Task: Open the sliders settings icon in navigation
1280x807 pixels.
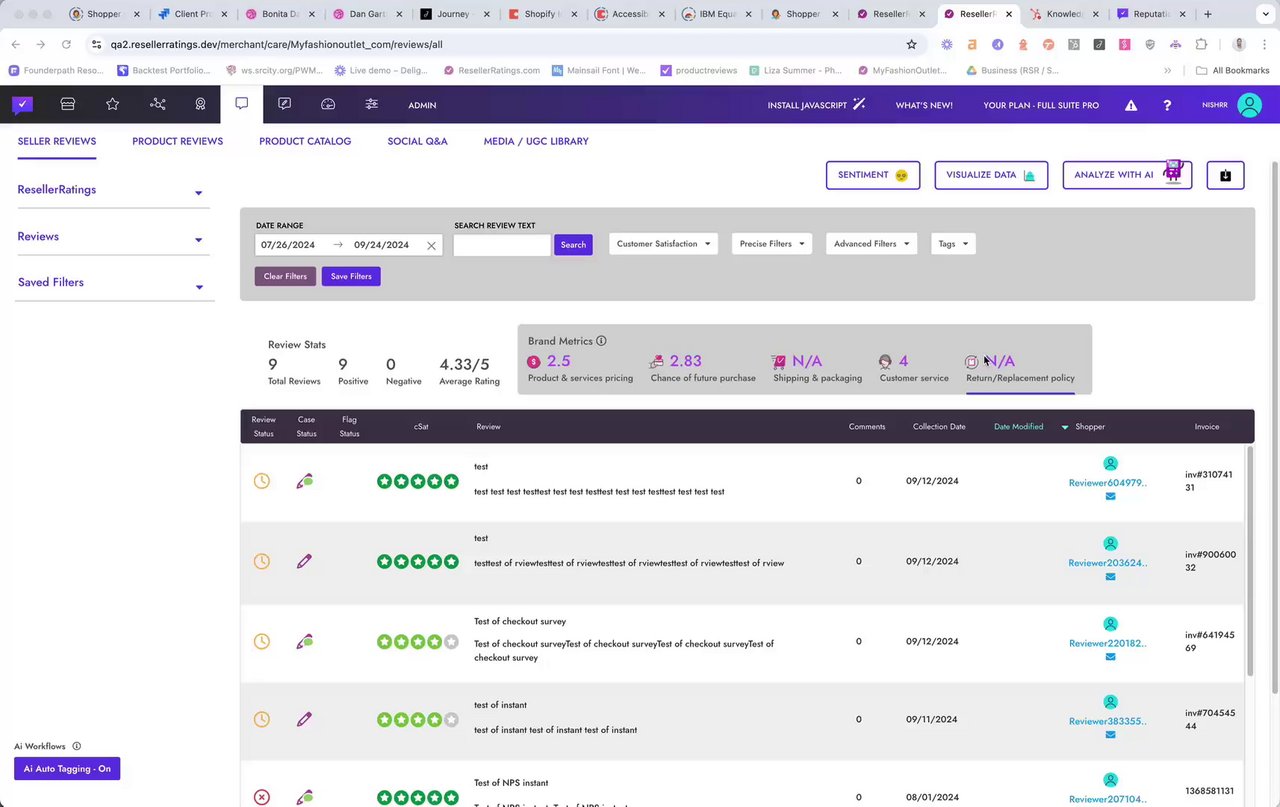Action: click(372, 104)
